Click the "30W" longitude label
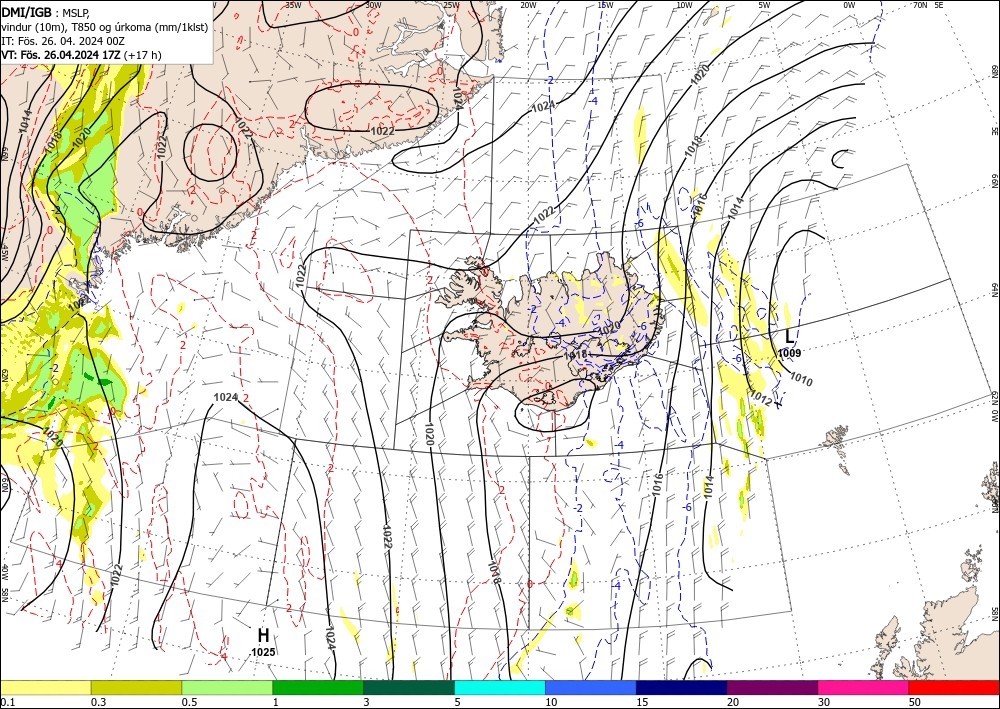Screen dimensions: 1000x709 click(373, 5)
